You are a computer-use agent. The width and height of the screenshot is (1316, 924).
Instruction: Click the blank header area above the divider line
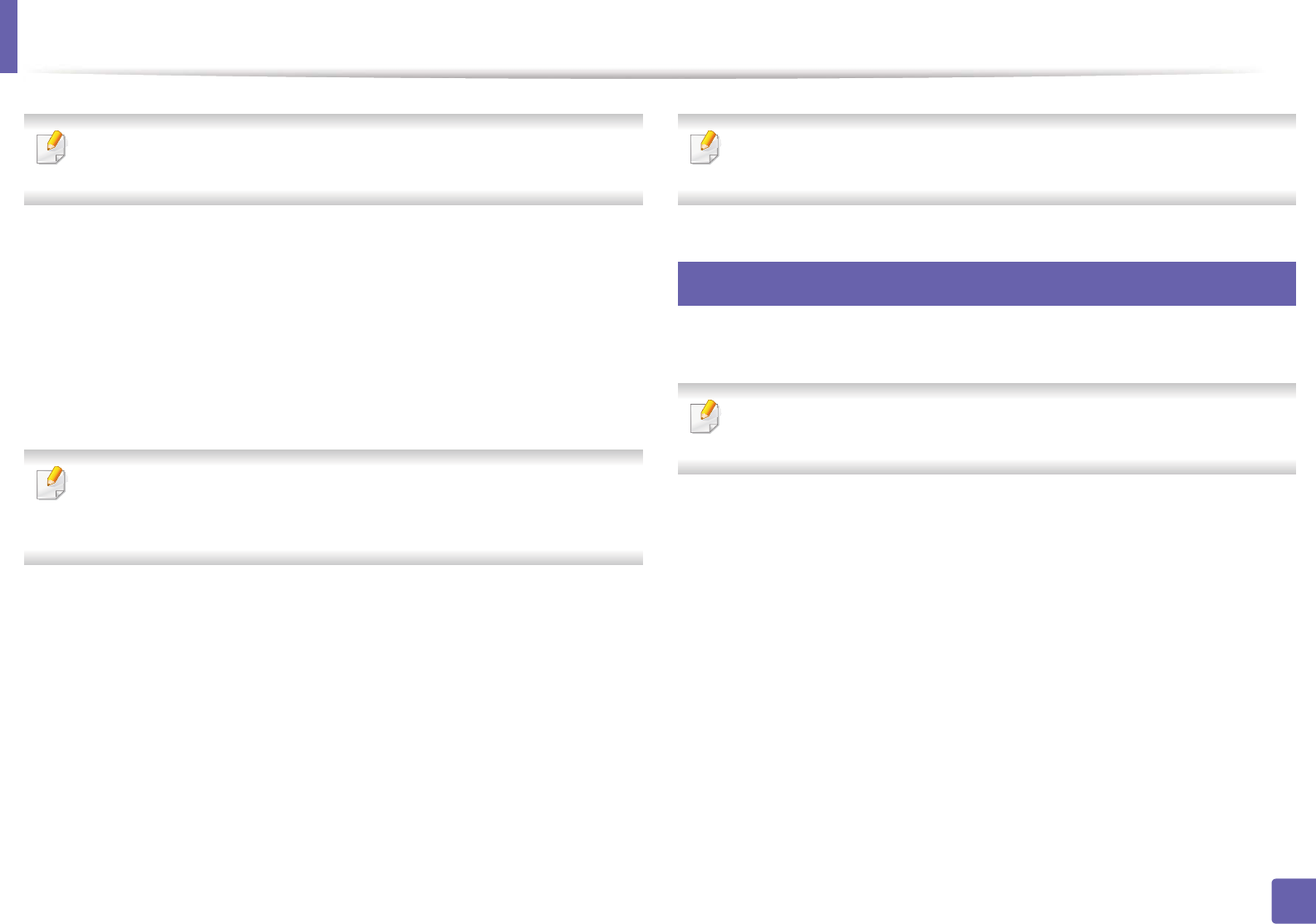(648, 33)
